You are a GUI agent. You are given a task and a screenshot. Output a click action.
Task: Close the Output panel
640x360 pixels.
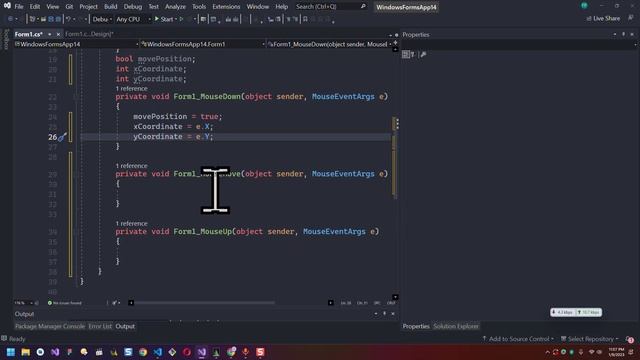[393, 313]
